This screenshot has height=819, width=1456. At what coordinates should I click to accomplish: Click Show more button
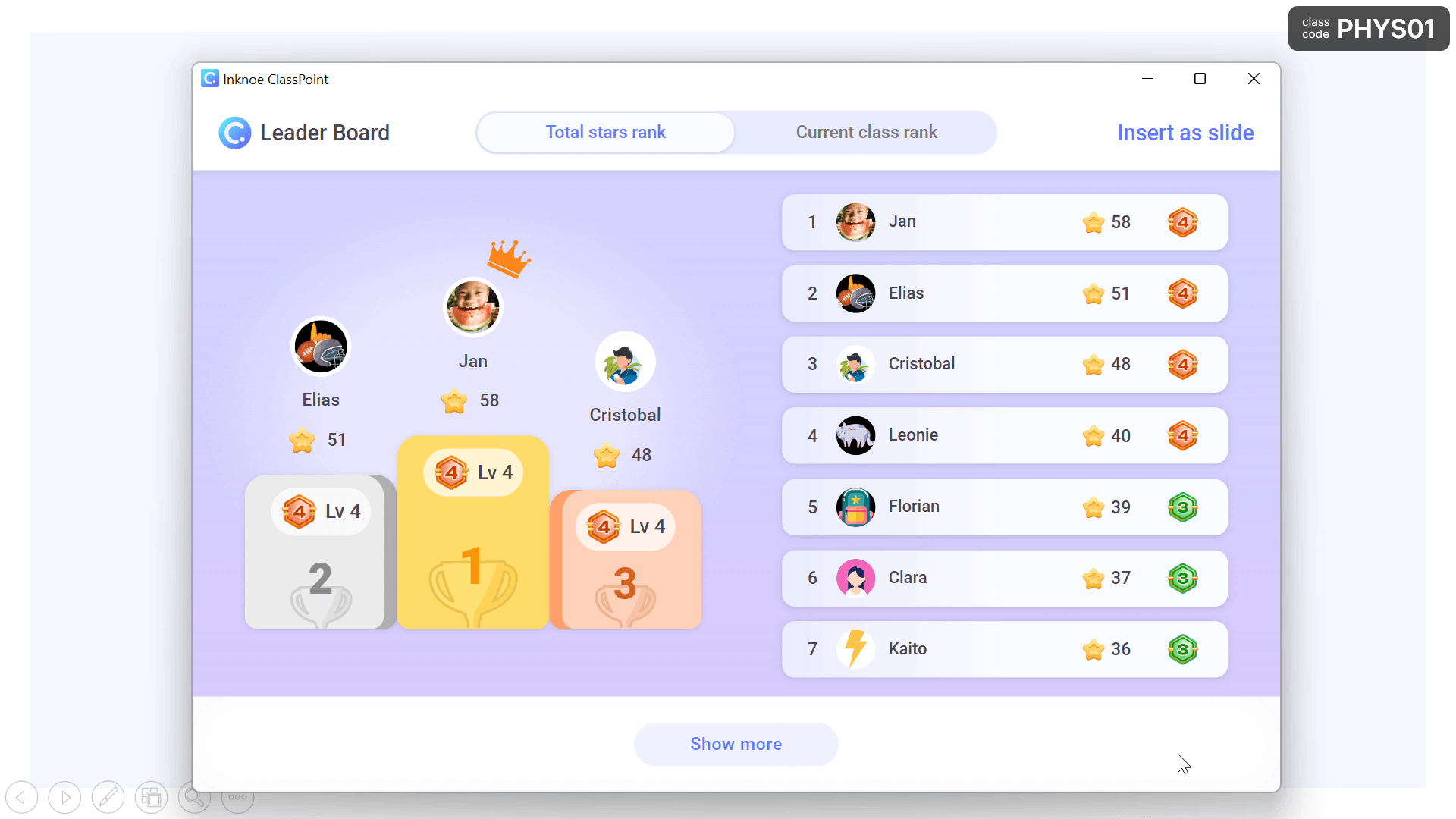[735, 744]
